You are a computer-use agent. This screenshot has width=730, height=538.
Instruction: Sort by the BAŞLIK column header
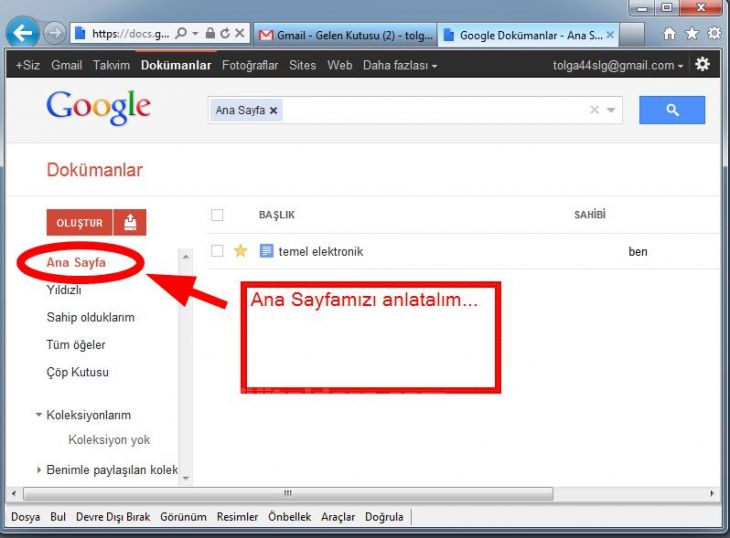coord(277,215)
